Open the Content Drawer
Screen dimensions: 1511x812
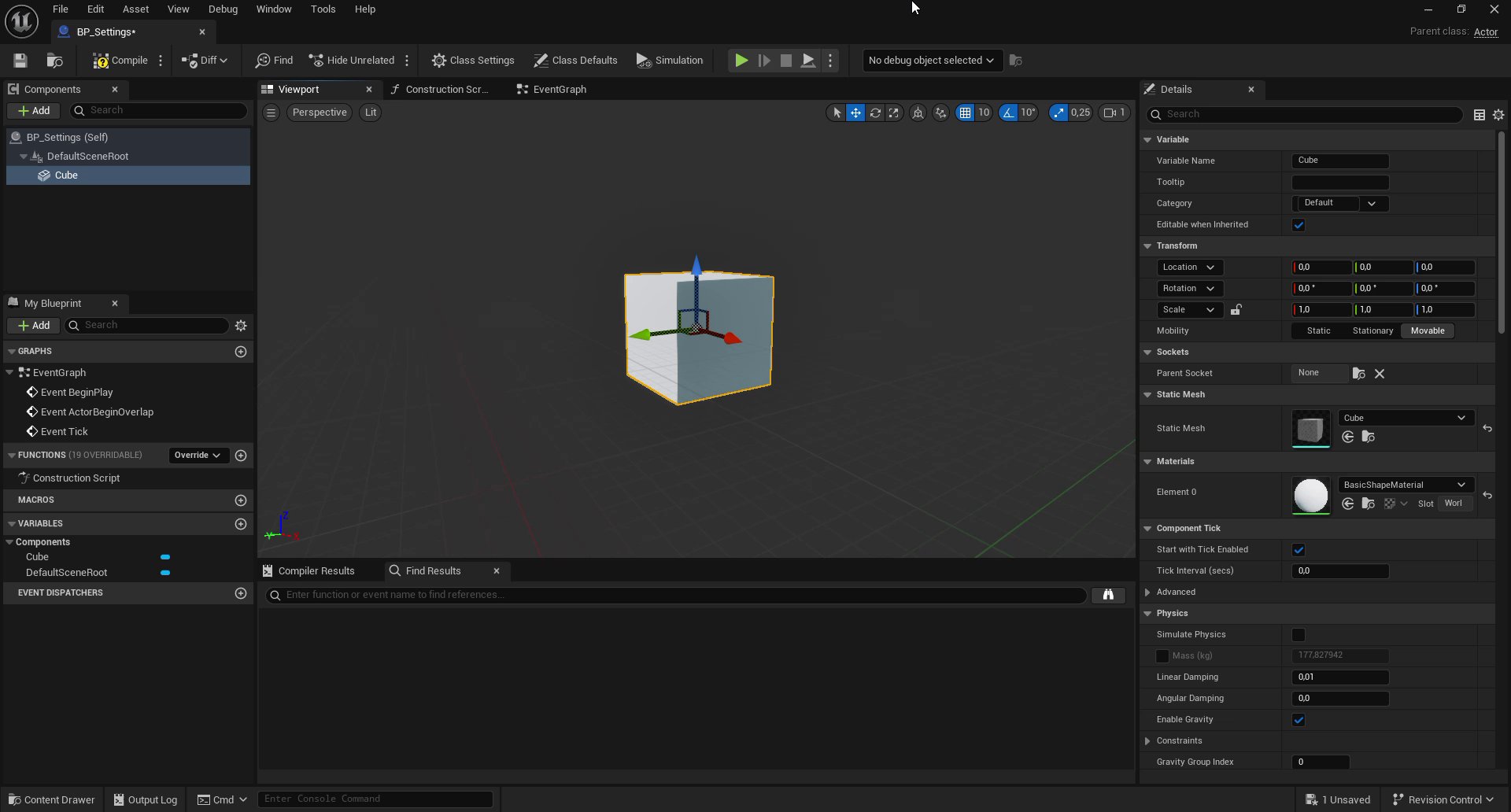tap(51, 800)
